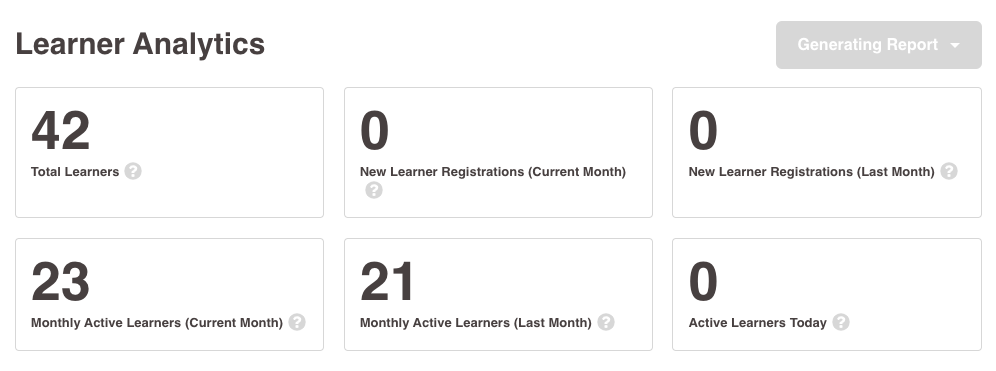The image size is (996, 371).
Task: Click the 23 monthly active learners number
Action: (60, 281)
